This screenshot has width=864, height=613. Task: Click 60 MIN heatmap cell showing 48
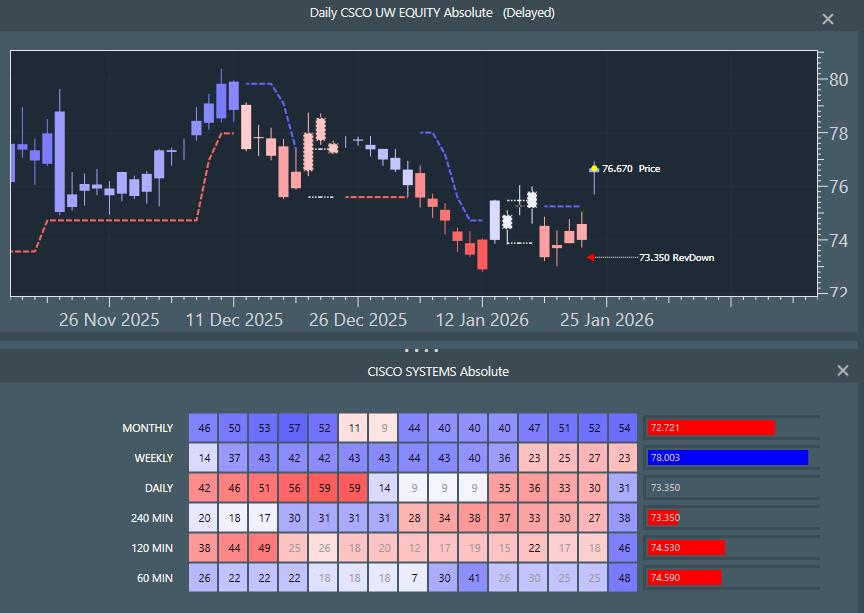[x=624, y=578]
